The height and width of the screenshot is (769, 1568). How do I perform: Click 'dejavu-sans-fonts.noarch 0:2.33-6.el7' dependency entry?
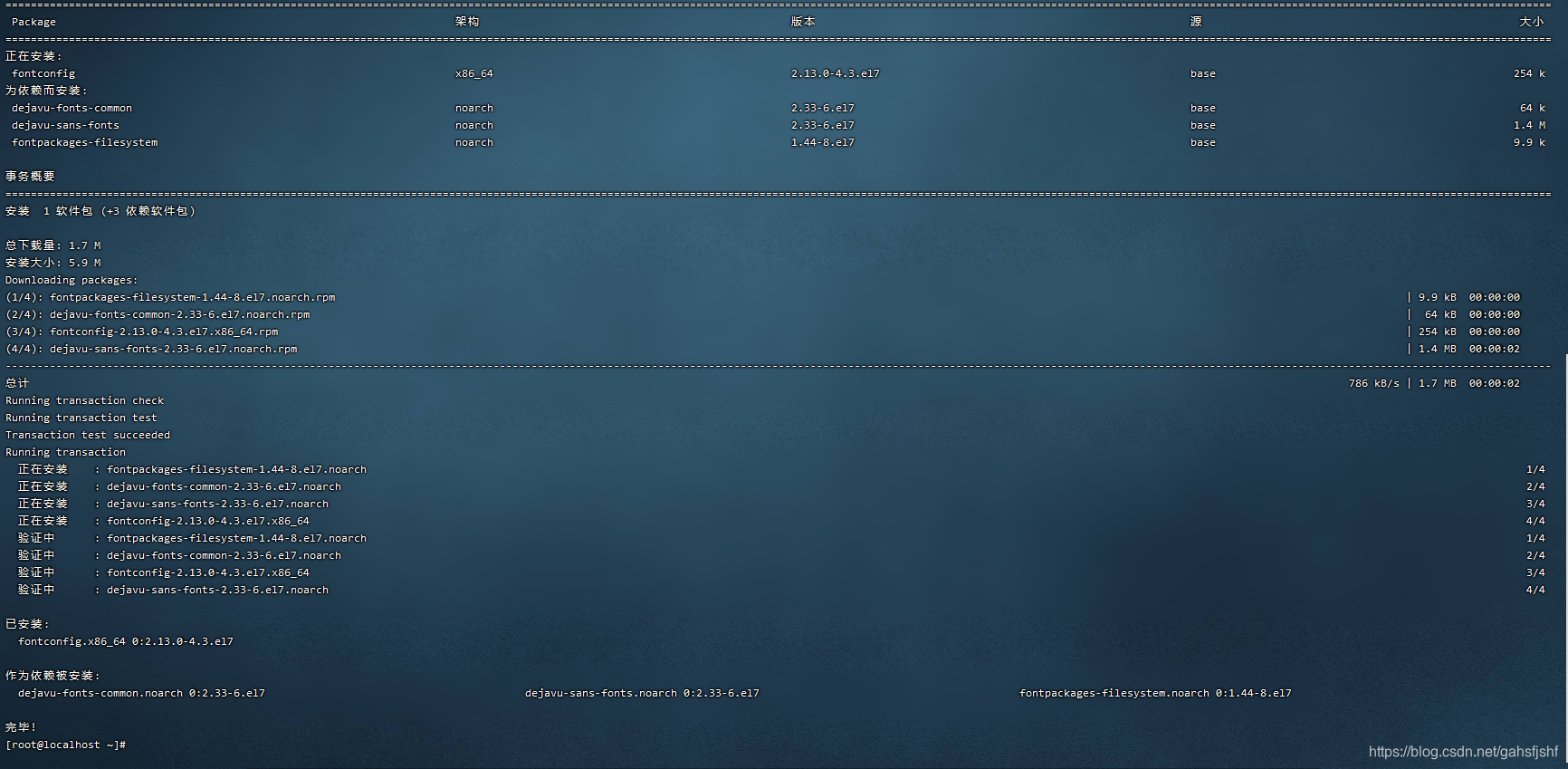642,693
